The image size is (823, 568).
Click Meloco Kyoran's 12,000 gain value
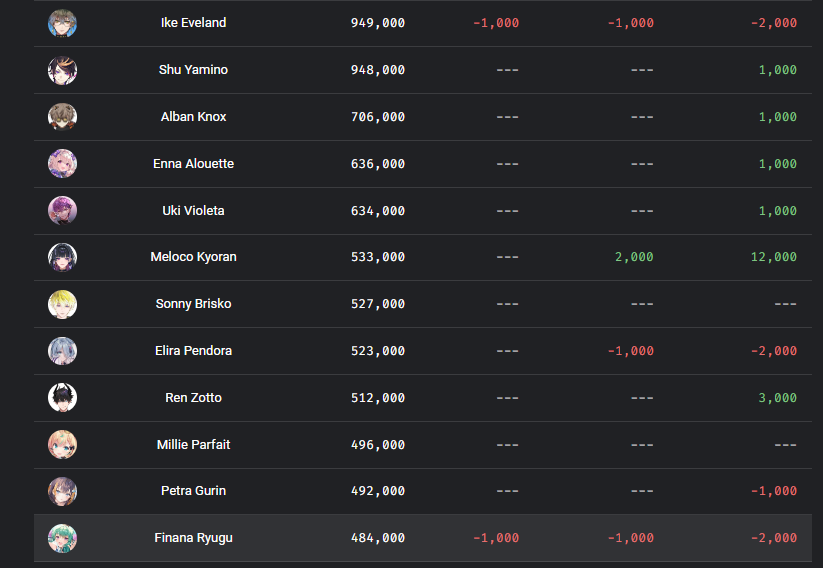pyautogui.click(x=774, y=257)
